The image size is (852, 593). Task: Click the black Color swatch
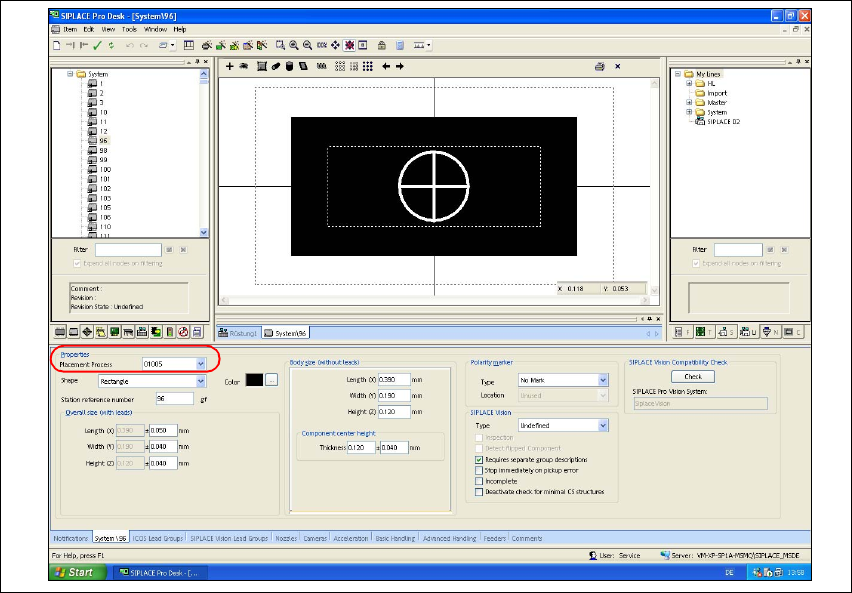254,380
